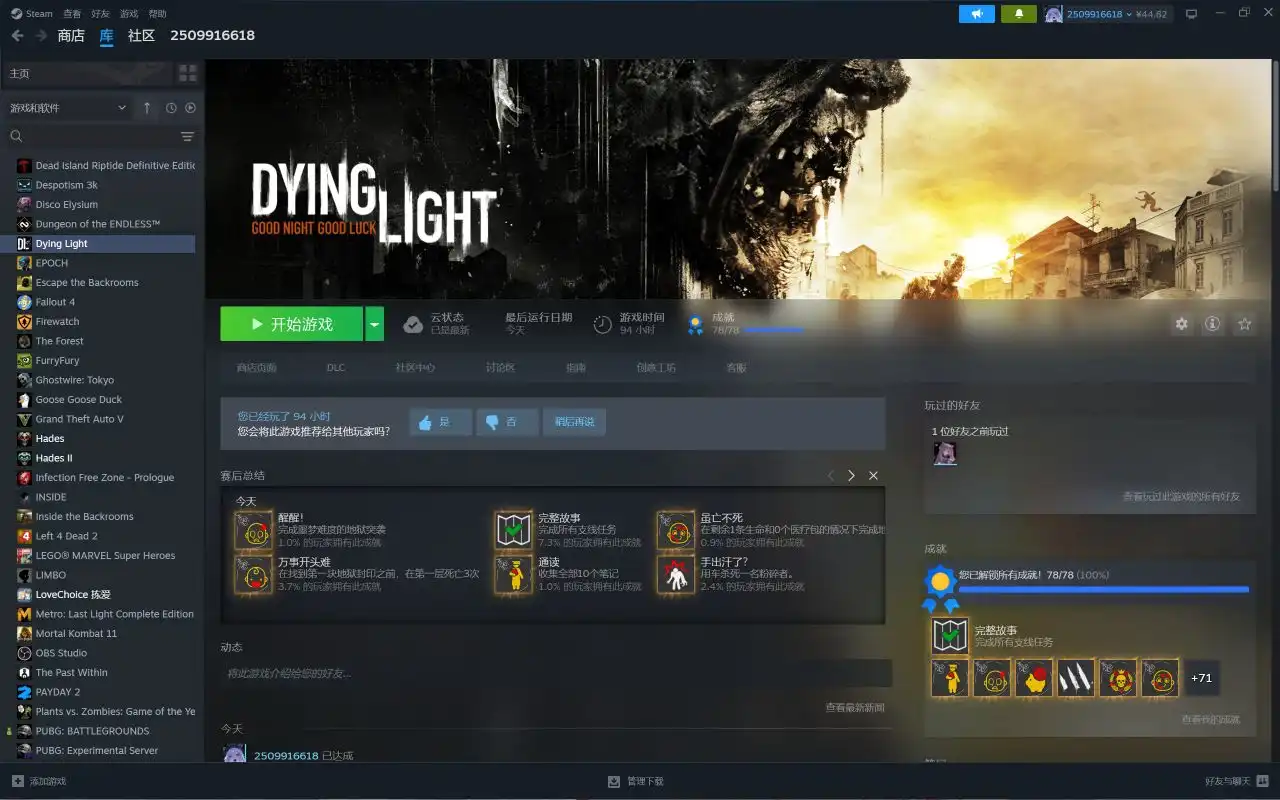
Task: Open the 2509916618 account dropdown
Action: (1106, 14)
